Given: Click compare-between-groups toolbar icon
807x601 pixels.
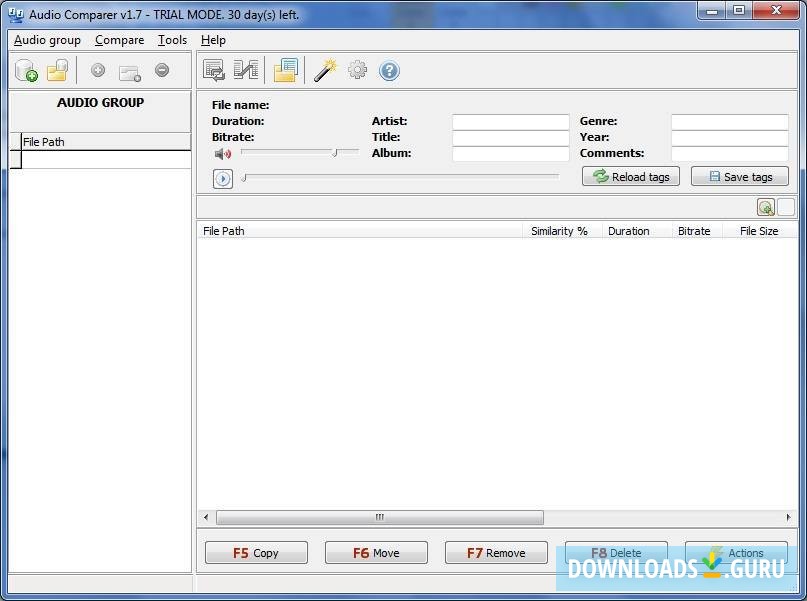Looking at the screenshot, I should tap(246, 70).
